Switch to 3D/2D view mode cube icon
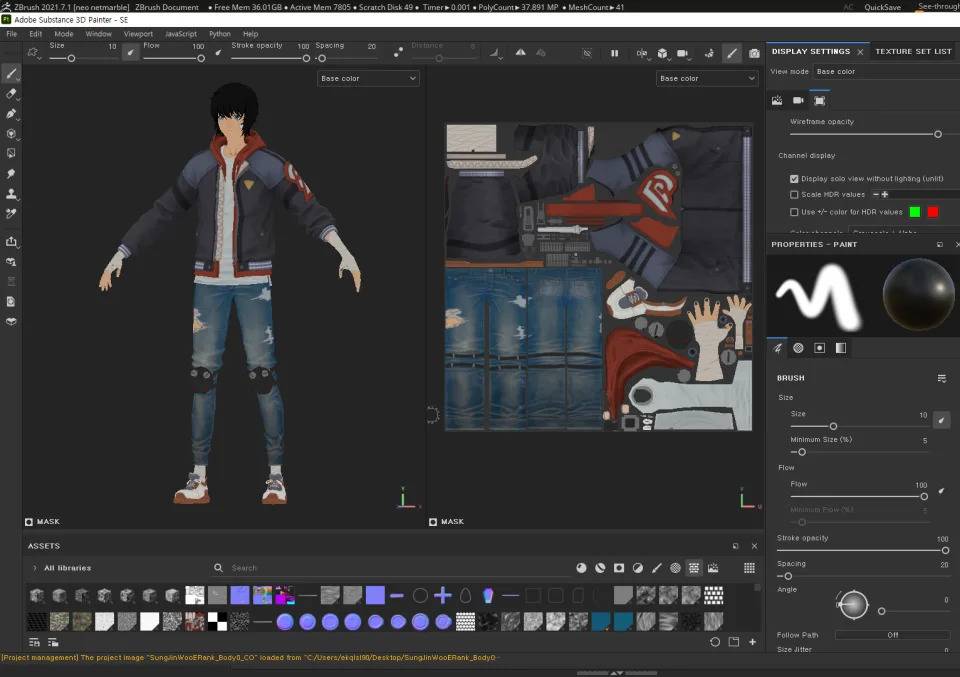960x677 pixels. click(x=662, y=53)
